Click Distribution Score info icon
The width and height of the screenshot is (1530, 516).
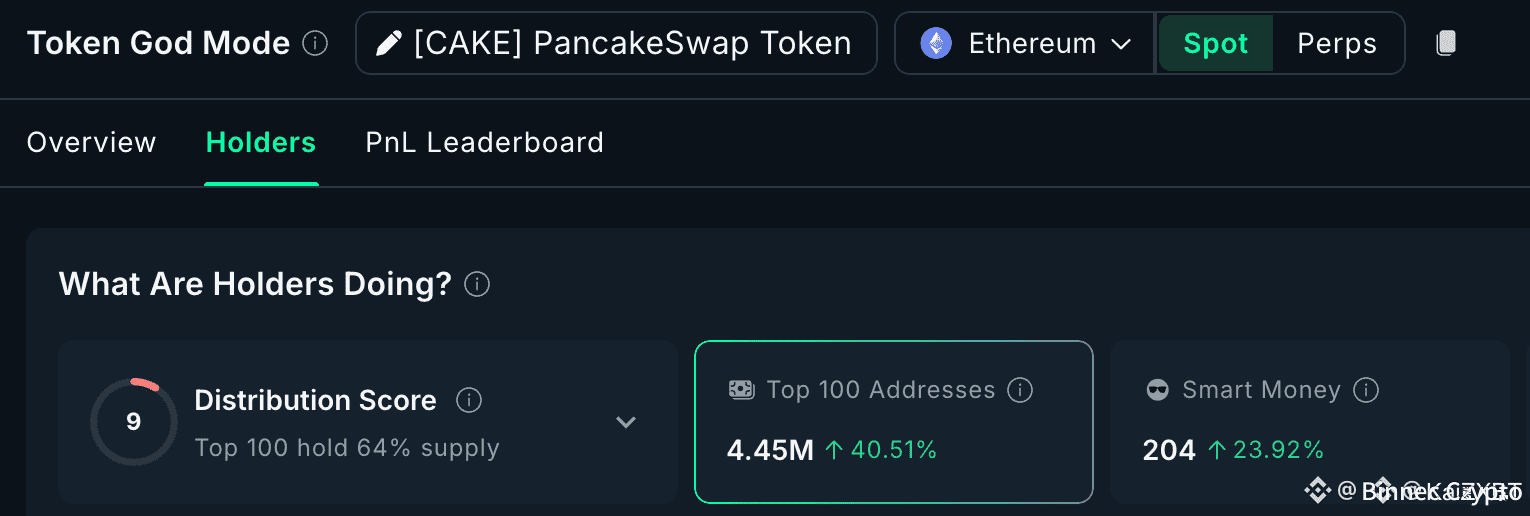(468, 401)
